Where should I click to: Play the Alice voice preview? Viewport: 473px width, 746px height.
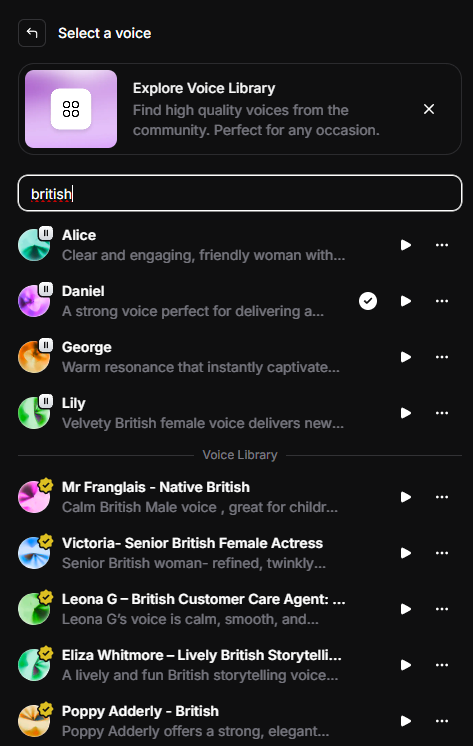pyautogui.click(x=405, y=245)
